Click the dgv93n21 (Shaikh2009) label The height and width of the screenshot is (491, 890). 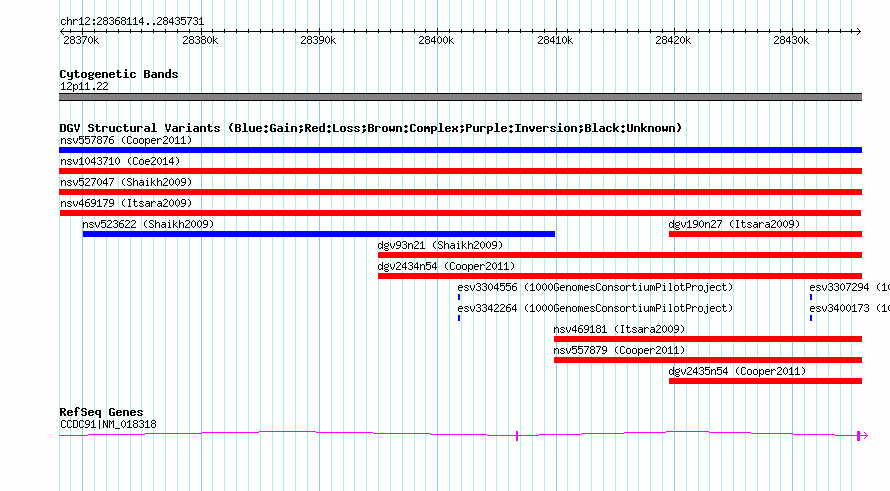click(440, 245)
